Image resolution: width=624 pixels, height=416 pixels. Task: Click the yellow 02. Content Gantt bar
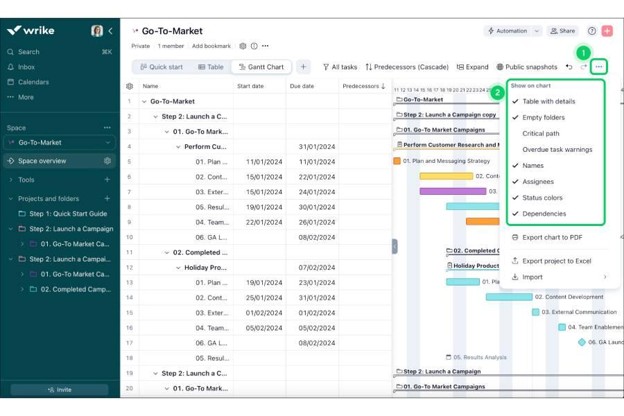tap(446, 176)
